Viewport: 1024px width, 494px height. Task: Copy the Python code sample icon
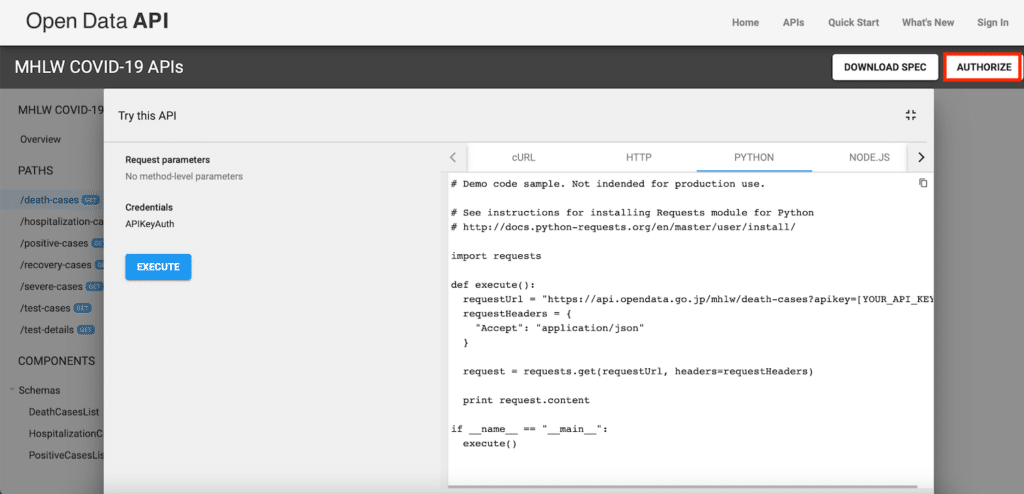[x=923, y=183]
